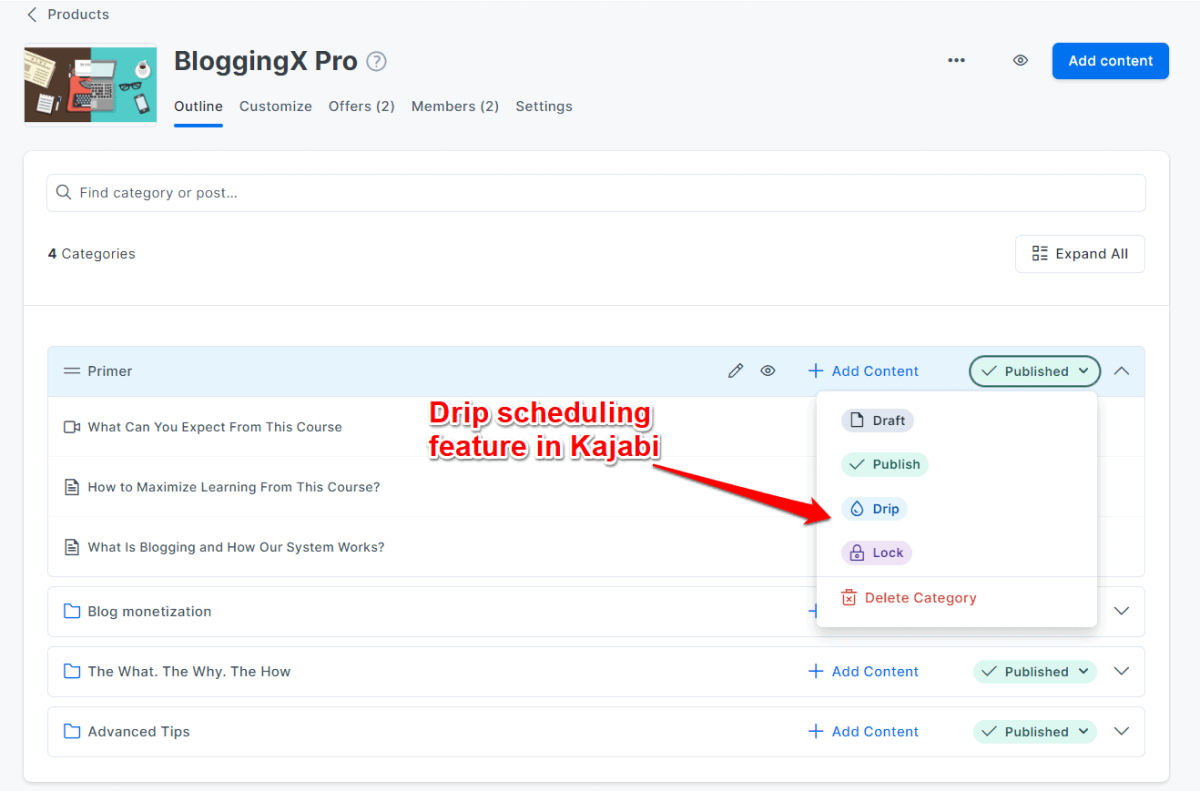Open the Customize tab
Image resolution: width=1200 pixels, height=791 pixels.
[275, 106]
